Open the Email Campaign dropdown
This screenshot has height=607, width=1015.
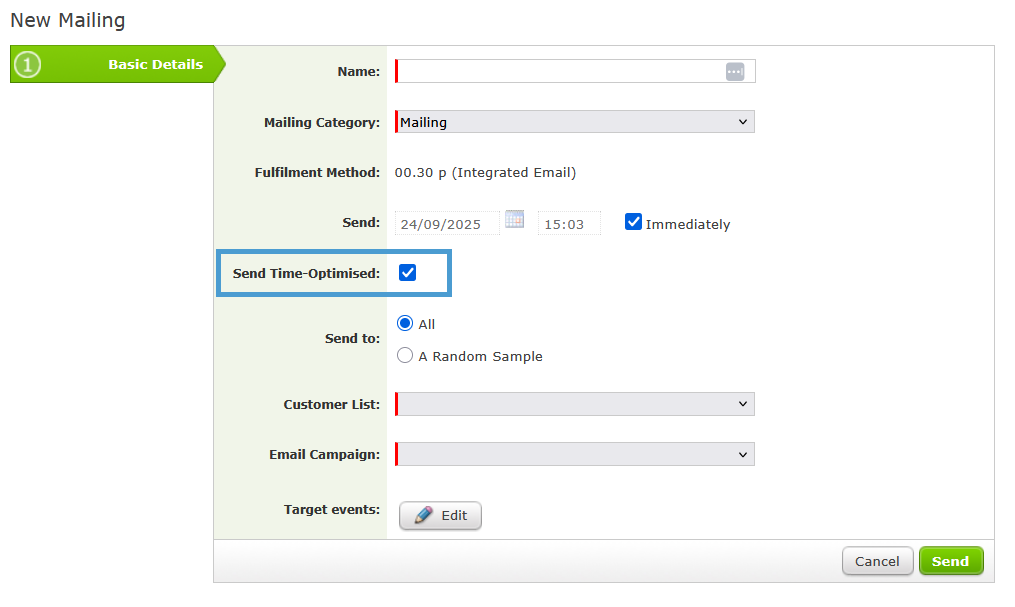[x=575, y=454]
